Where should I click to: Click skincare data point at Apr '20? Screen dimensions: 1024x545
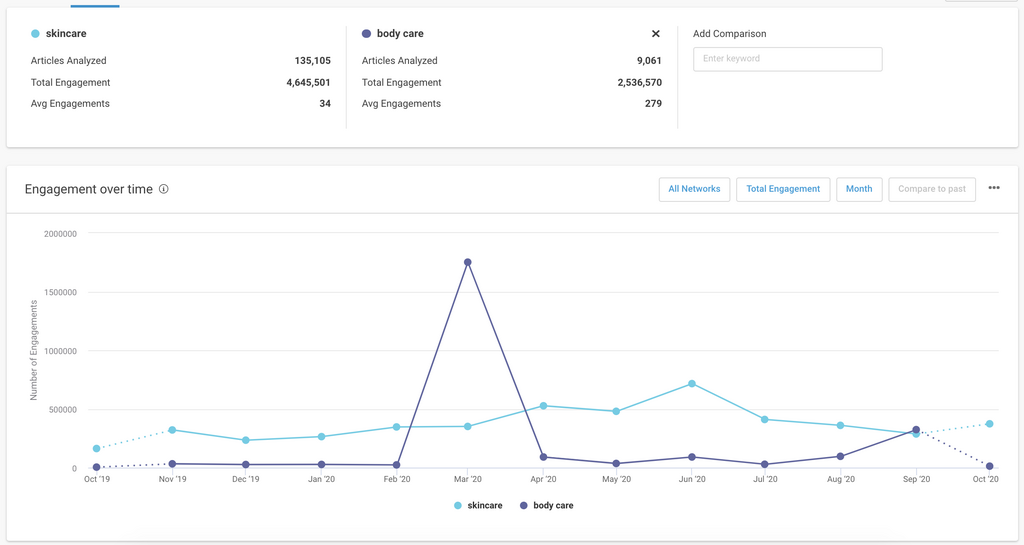pyautogui.click(x=543, y=406)
